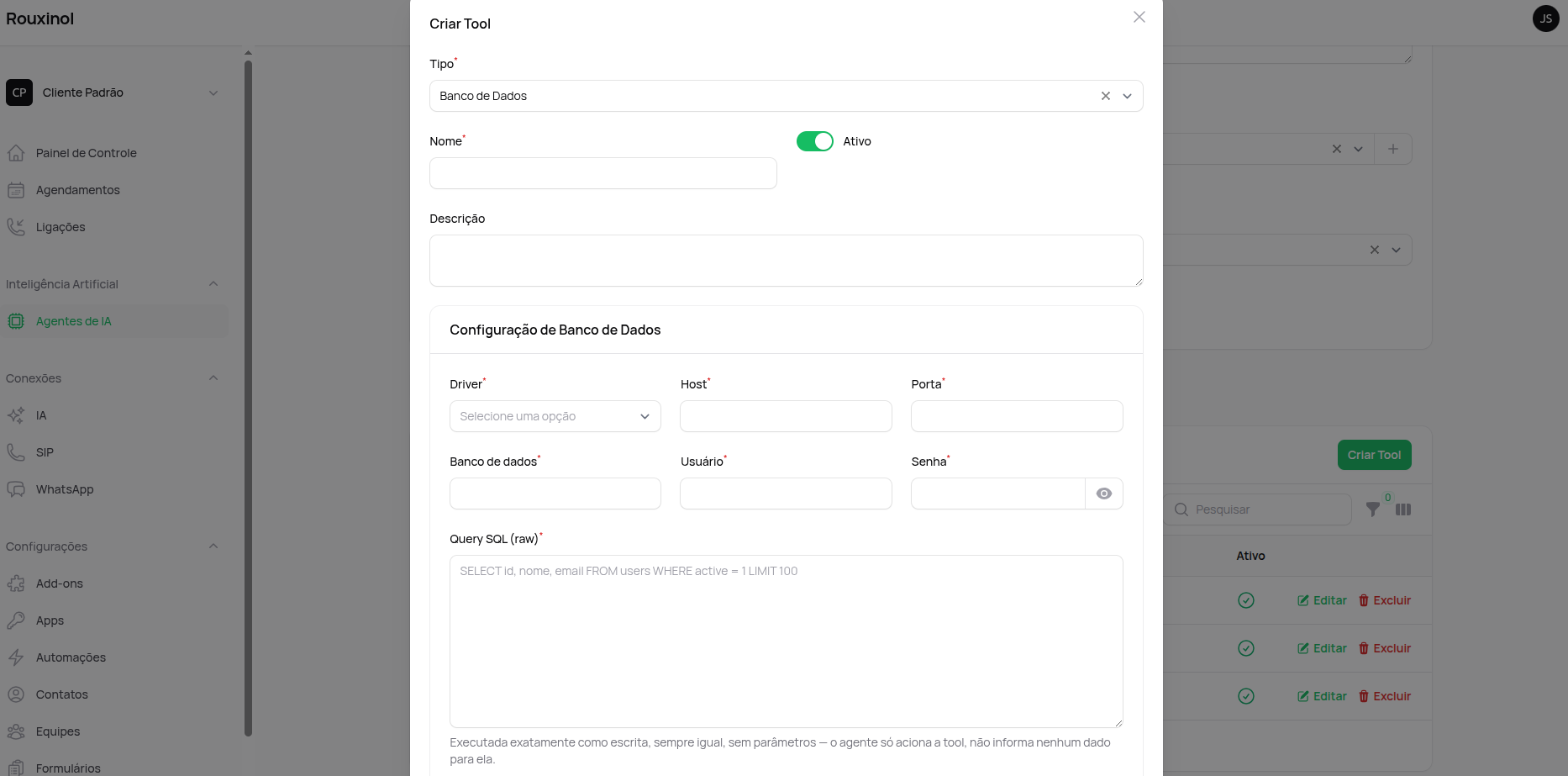Open the Tipo dropdown
This screenshot has width=1568, height=776.
[x=1127, y=96]
